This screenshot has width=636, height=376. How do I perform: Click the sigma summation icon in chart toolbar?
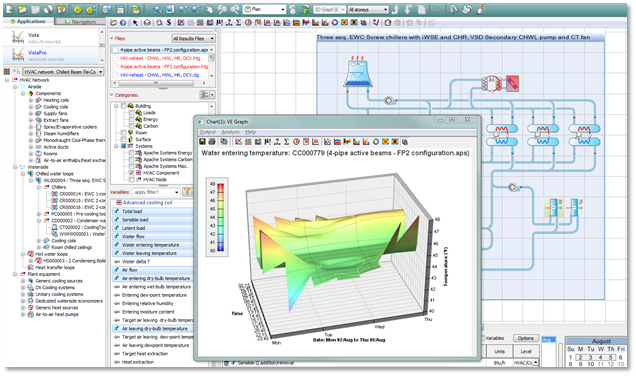coord(286,142)
